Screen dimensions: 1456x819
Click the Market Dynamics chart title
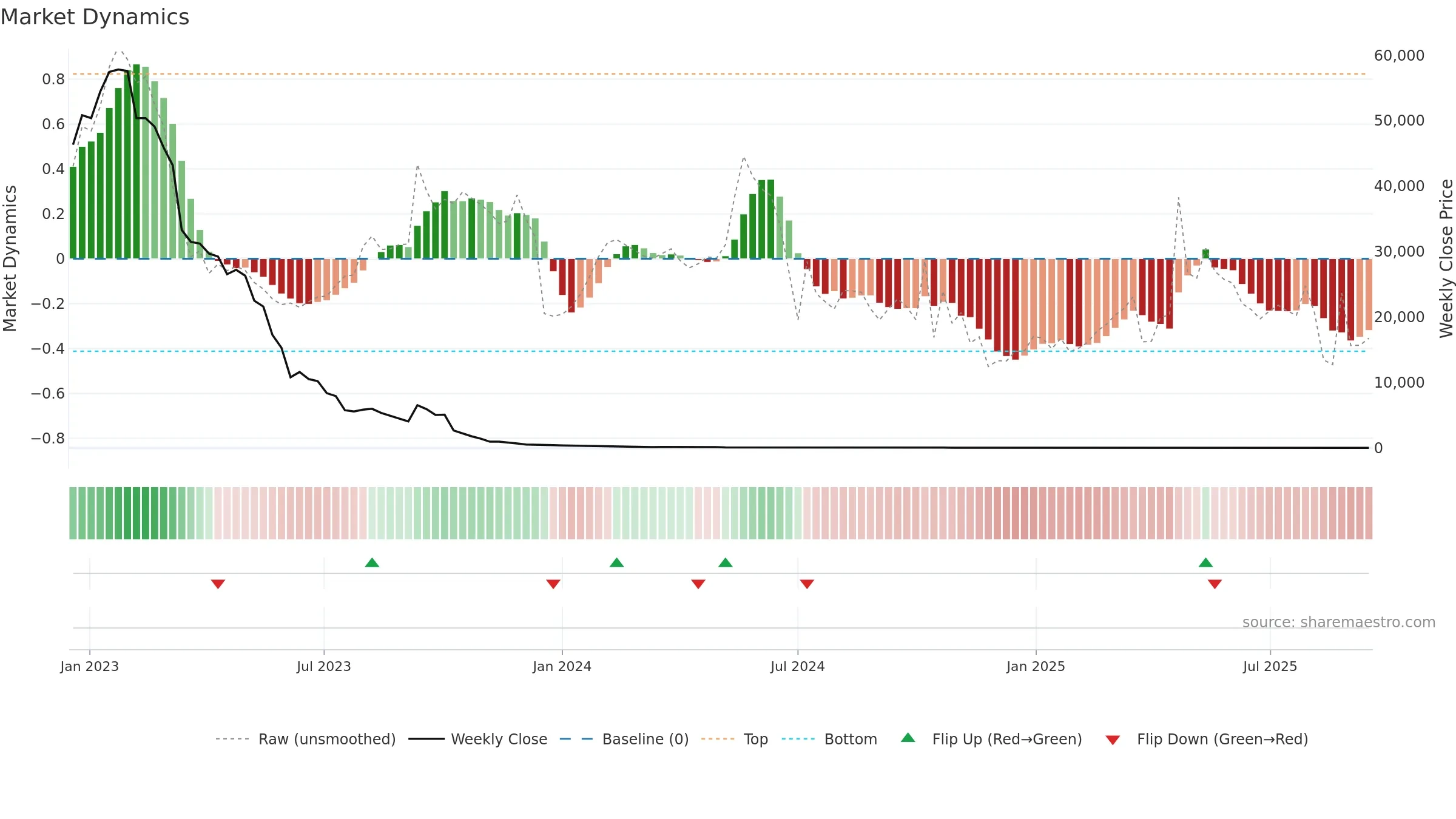coord(95,17)
